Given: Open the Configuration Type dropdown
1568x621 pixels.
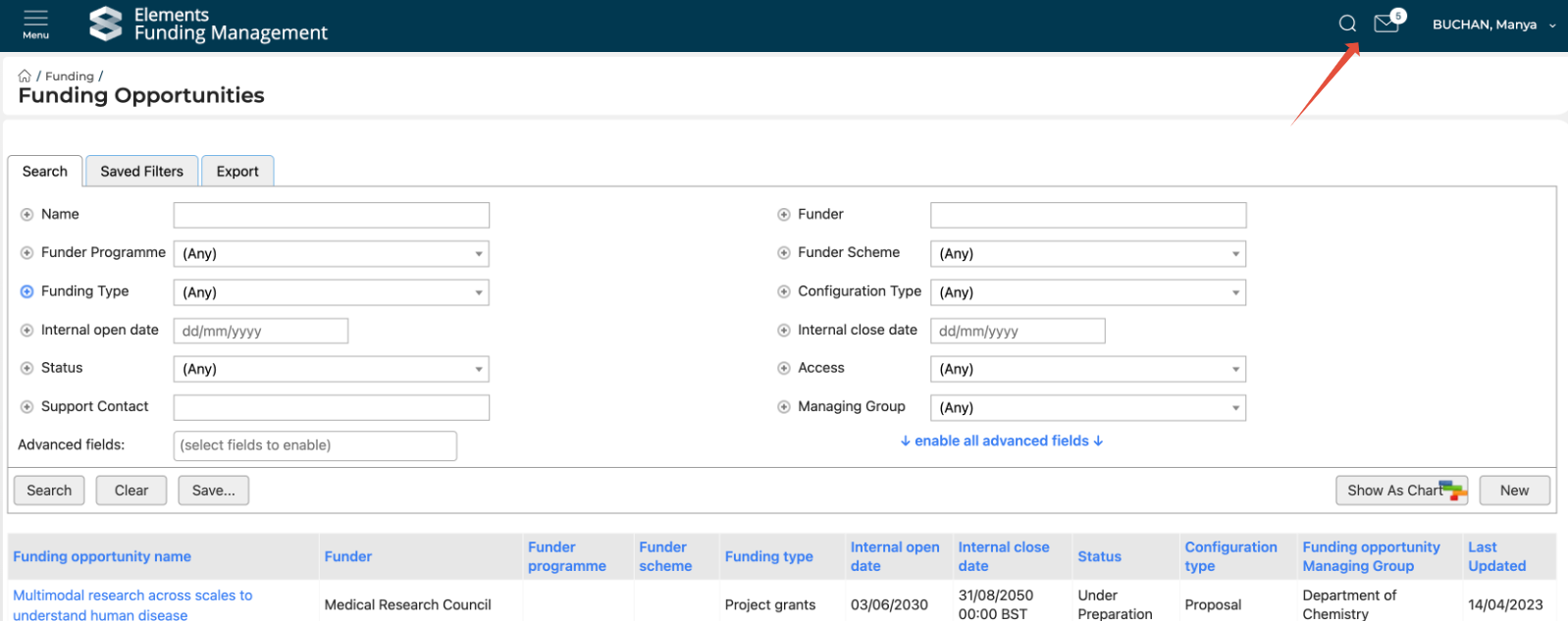Looking at the screenshot, I should (1087, 292).
